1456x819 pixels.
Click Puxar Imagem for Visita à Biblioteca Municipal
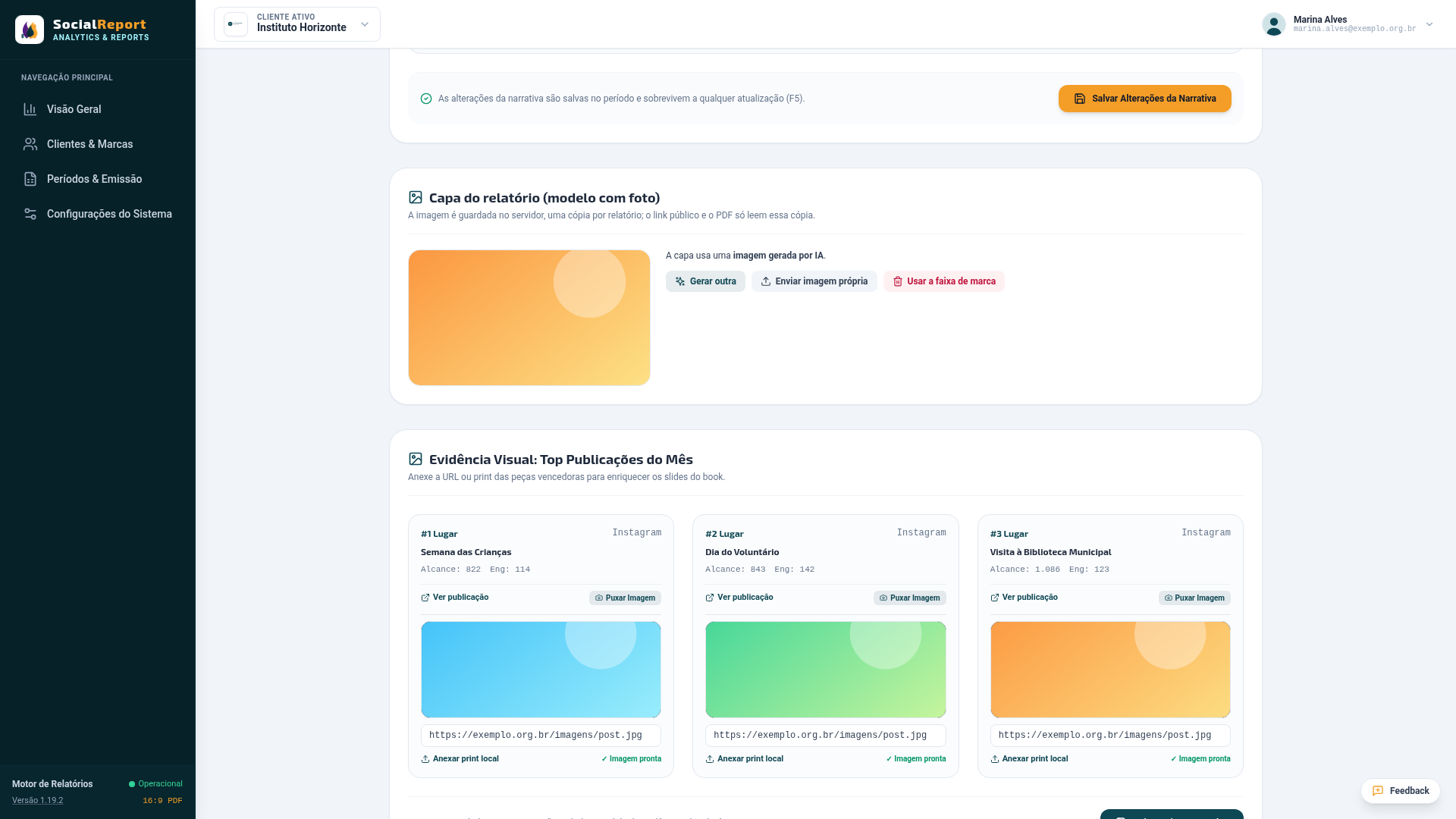click(1194, 598)
